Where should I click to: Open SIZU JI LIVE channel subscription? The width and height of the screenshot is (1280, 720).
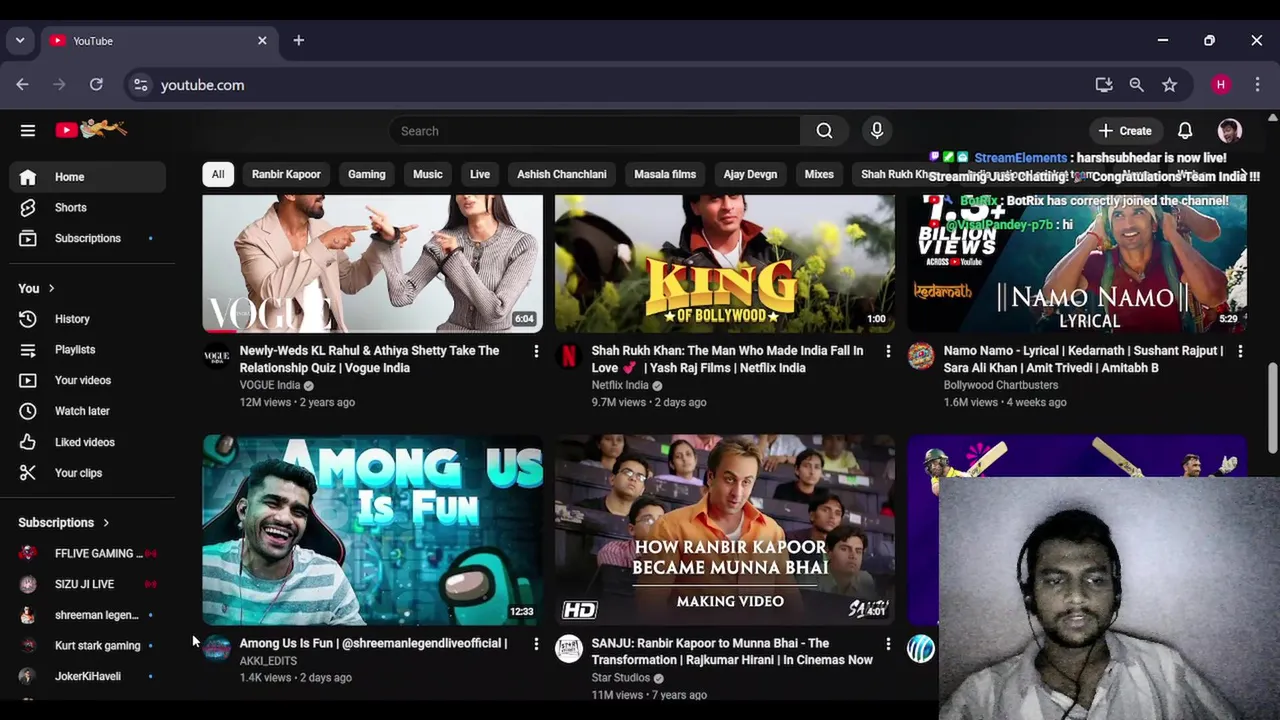(88, 584)
